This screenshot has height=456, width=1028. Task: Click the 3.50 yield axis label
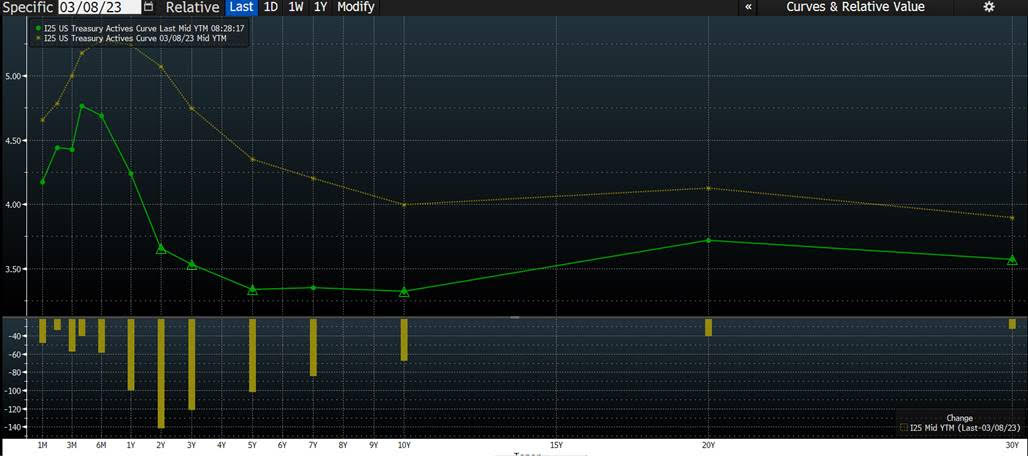13,269
